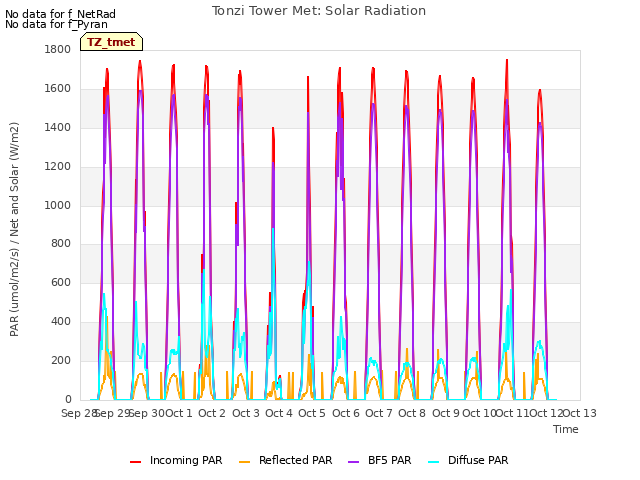Click the Sep 30 x-axis label

pos(146,413)
